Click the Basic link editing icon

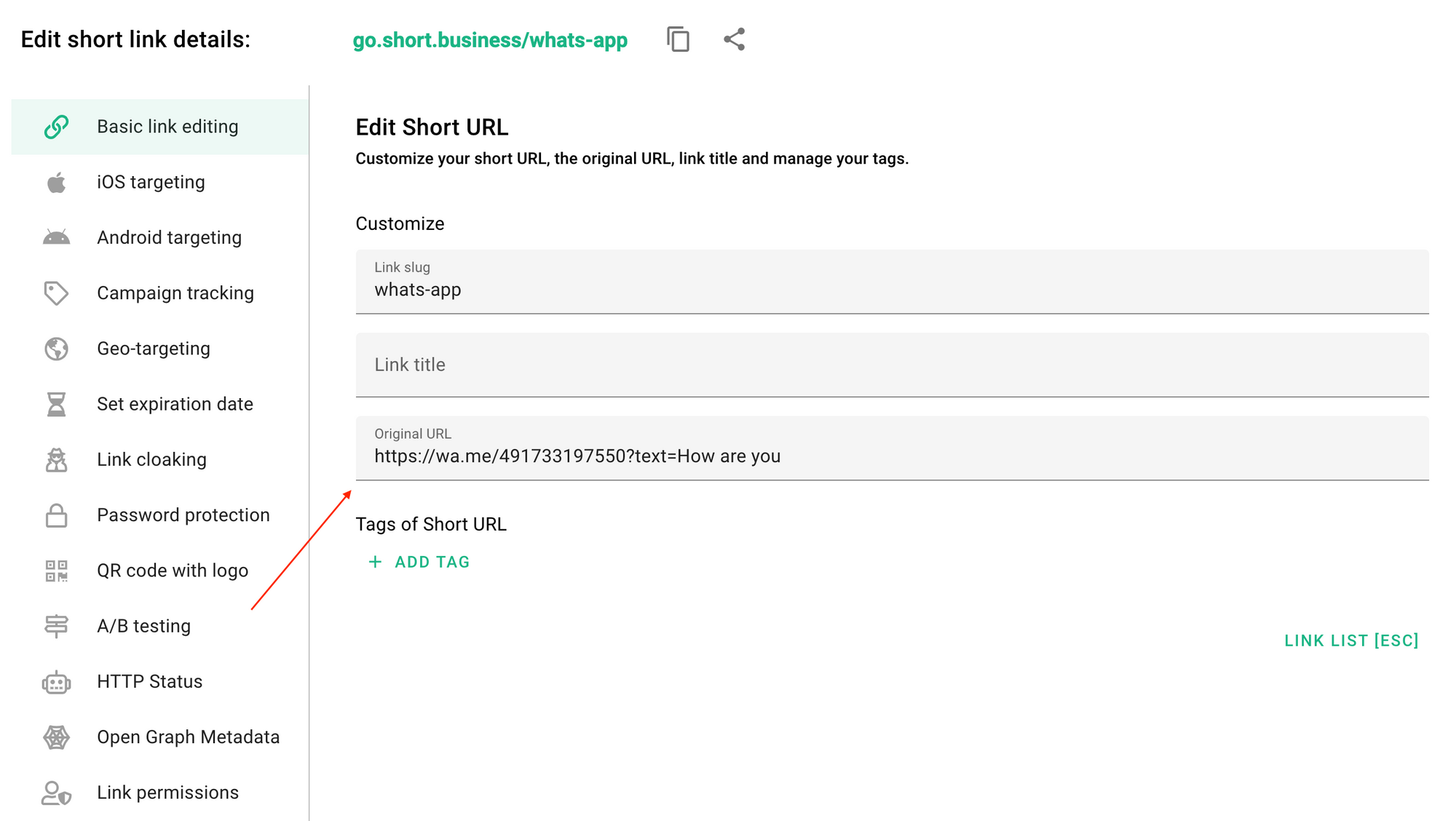pyautogui.click(x=58, y=126)
